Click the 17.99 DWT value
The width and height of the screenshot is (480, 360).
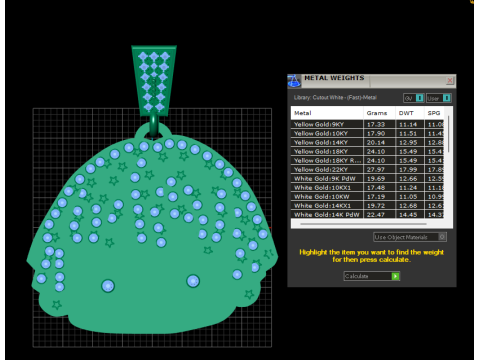point(408,169)
